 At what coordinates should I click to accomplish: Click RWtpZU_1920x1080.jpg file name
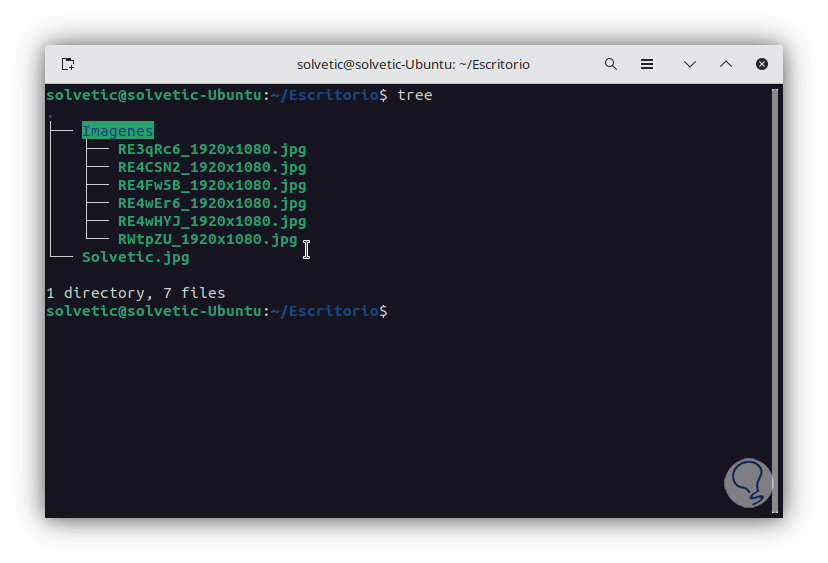208,239
